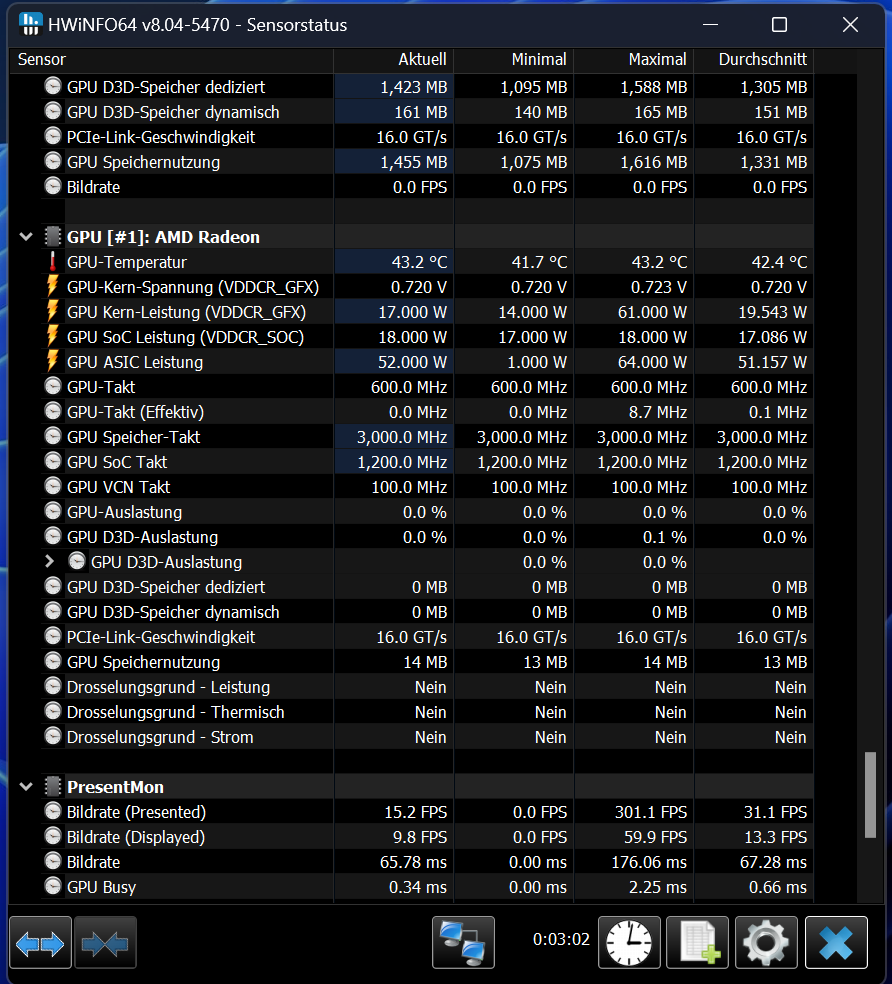Click the clock icon beside Bildrate (Presented)

(53, 811)
